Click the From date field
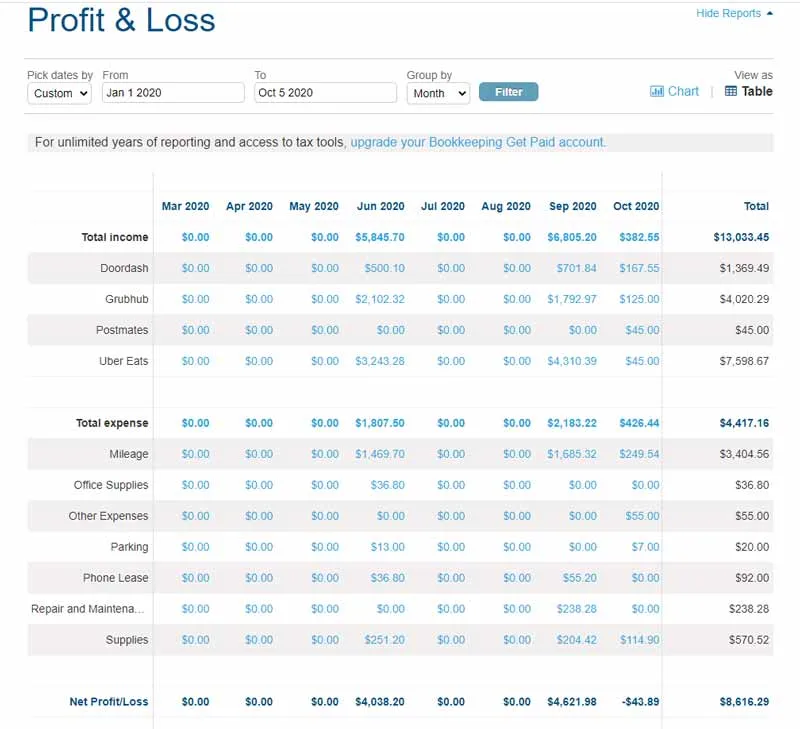 click(x=173, y=93)
